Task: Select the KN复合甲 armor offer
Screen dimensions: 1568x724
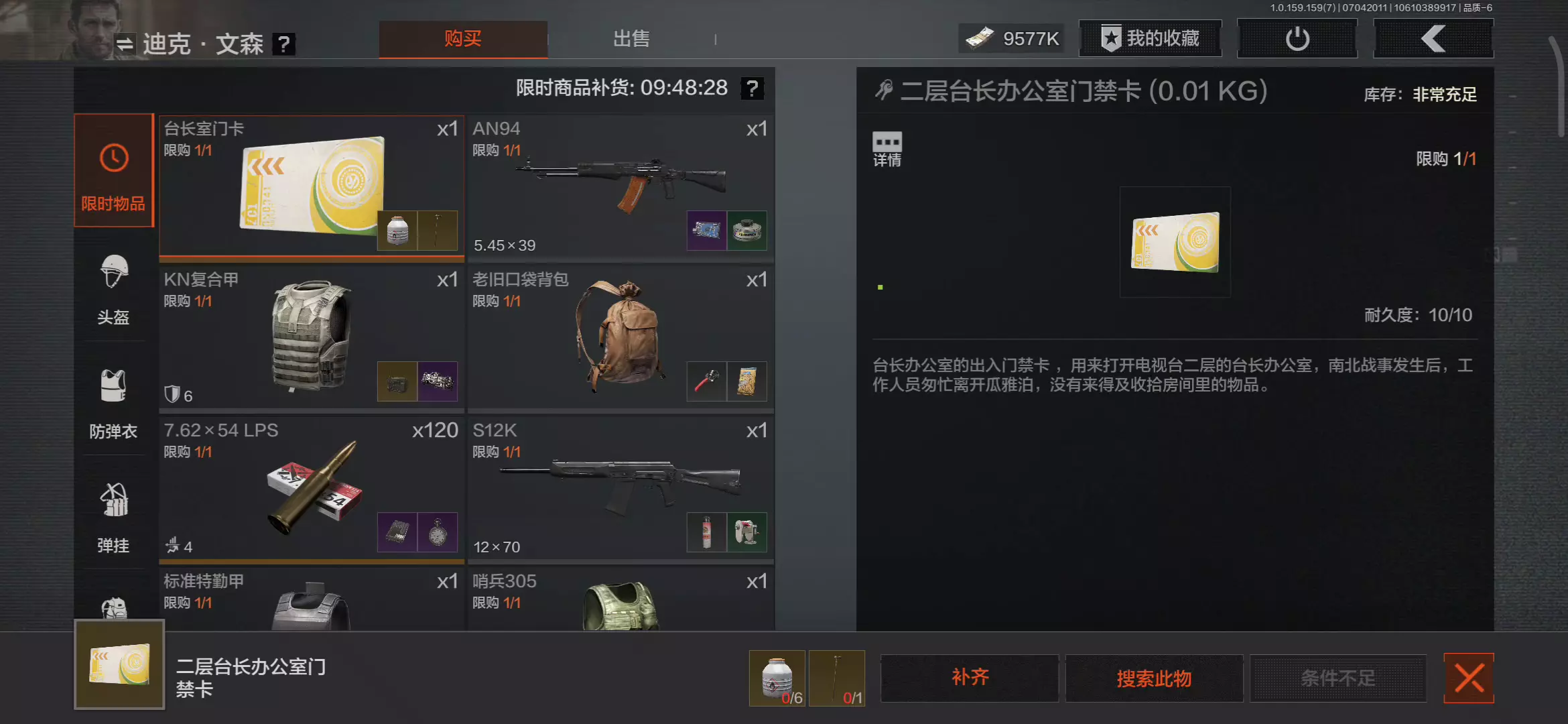Action: [312, 338]
